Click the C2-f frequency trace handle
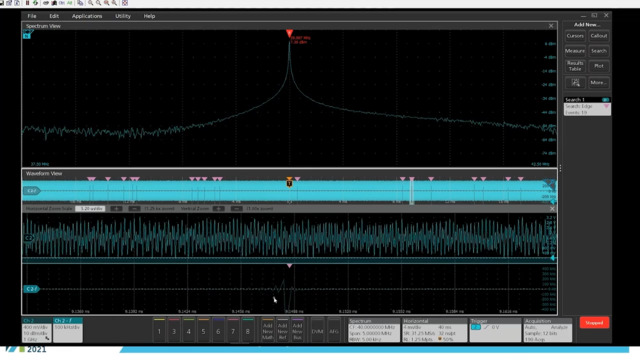 coord(31,289)
